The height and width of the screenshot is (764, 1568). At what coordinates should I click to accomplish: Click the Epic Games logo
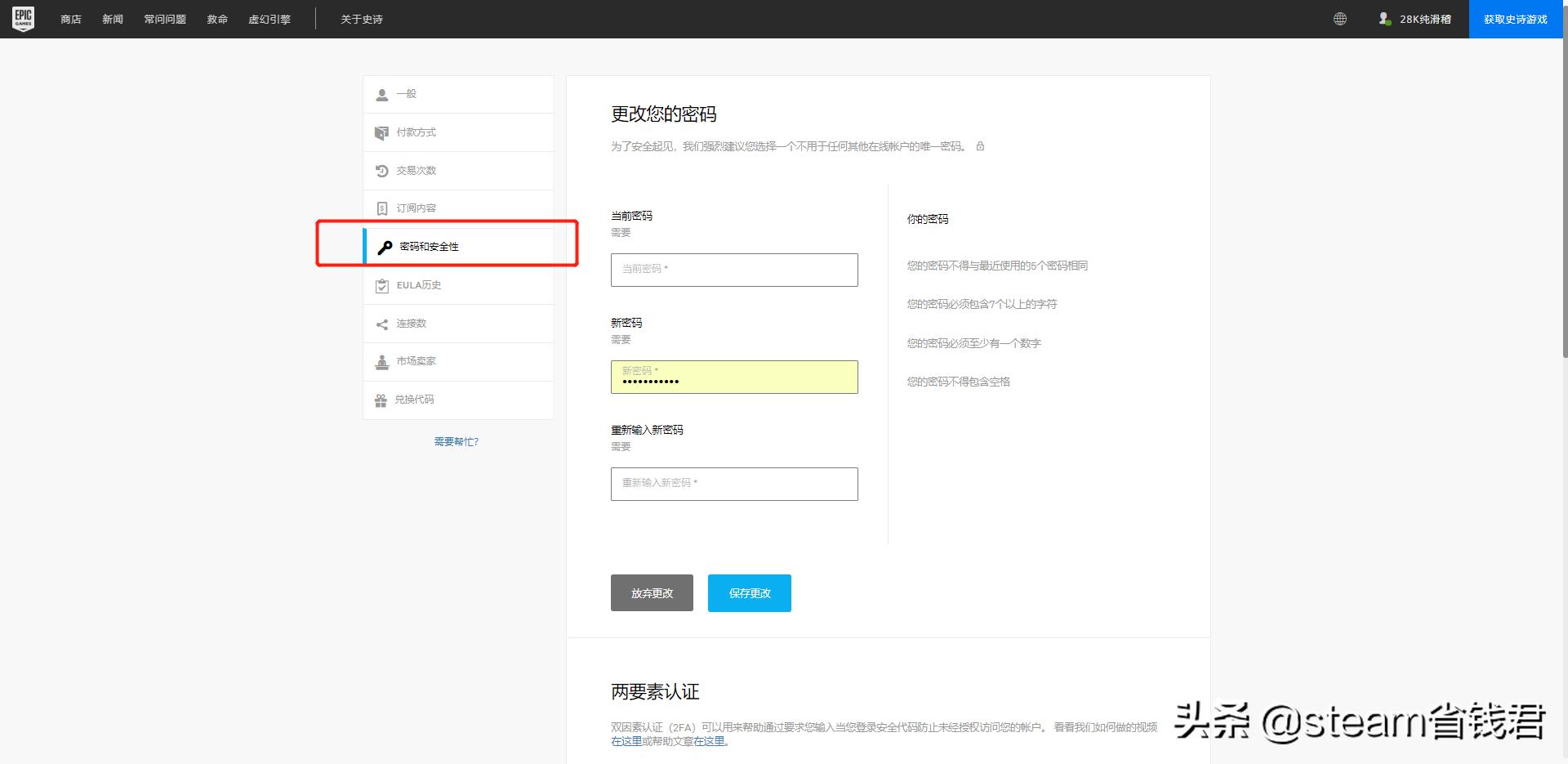[24, 18]
